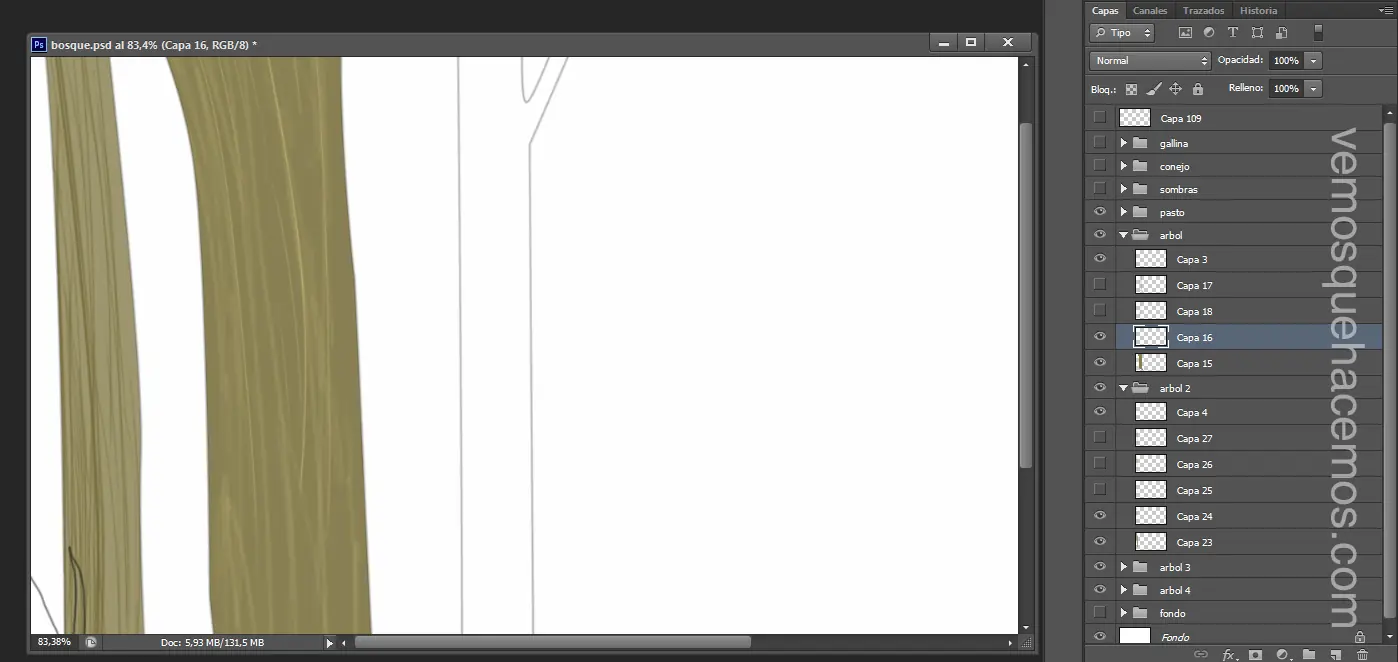Expand the pasto group
Viewport: 1398px width, 662px height.
point(1124,212)
